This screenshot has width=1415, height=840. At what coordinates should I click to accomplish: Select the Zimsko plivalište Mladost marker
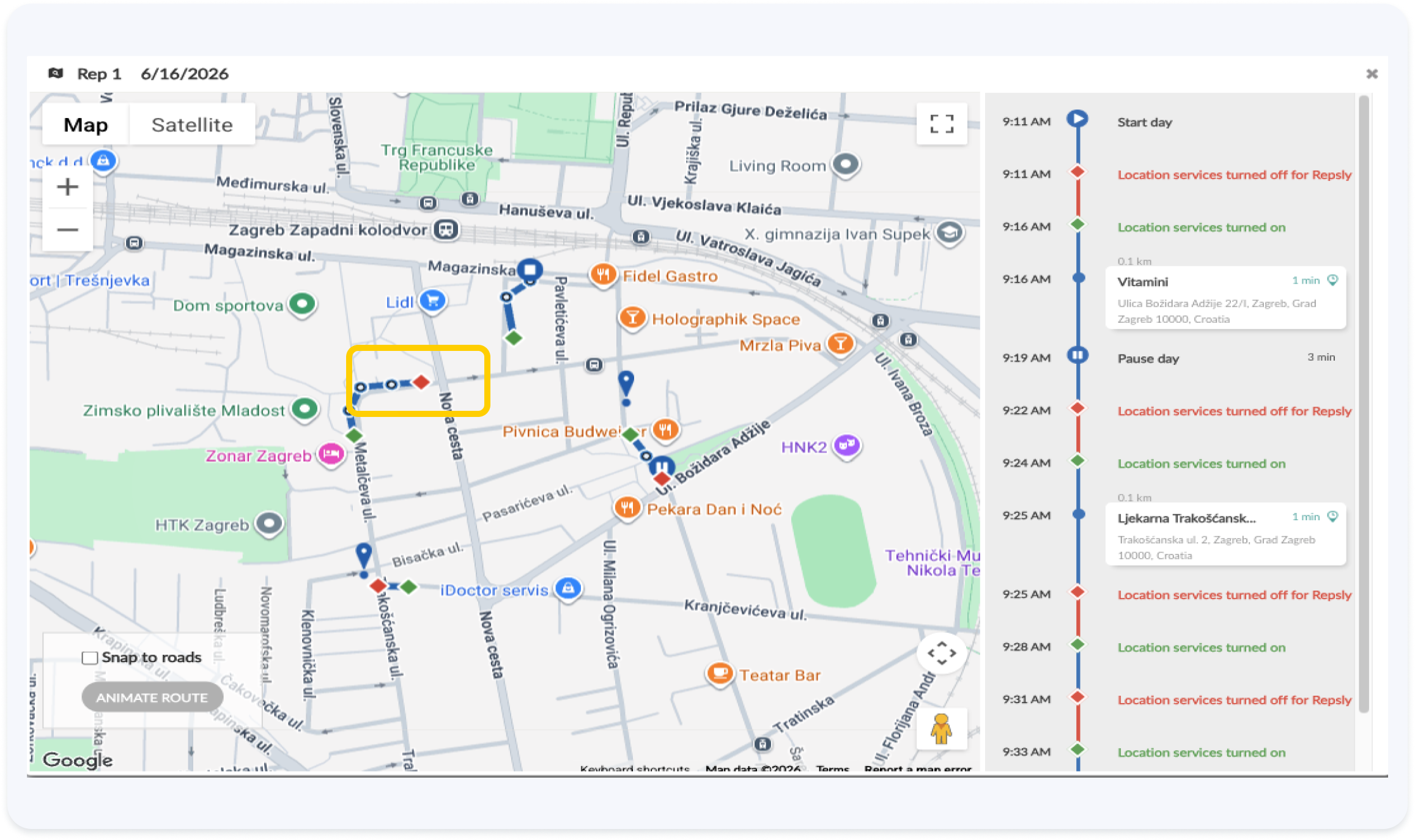[x=305, y=409]
